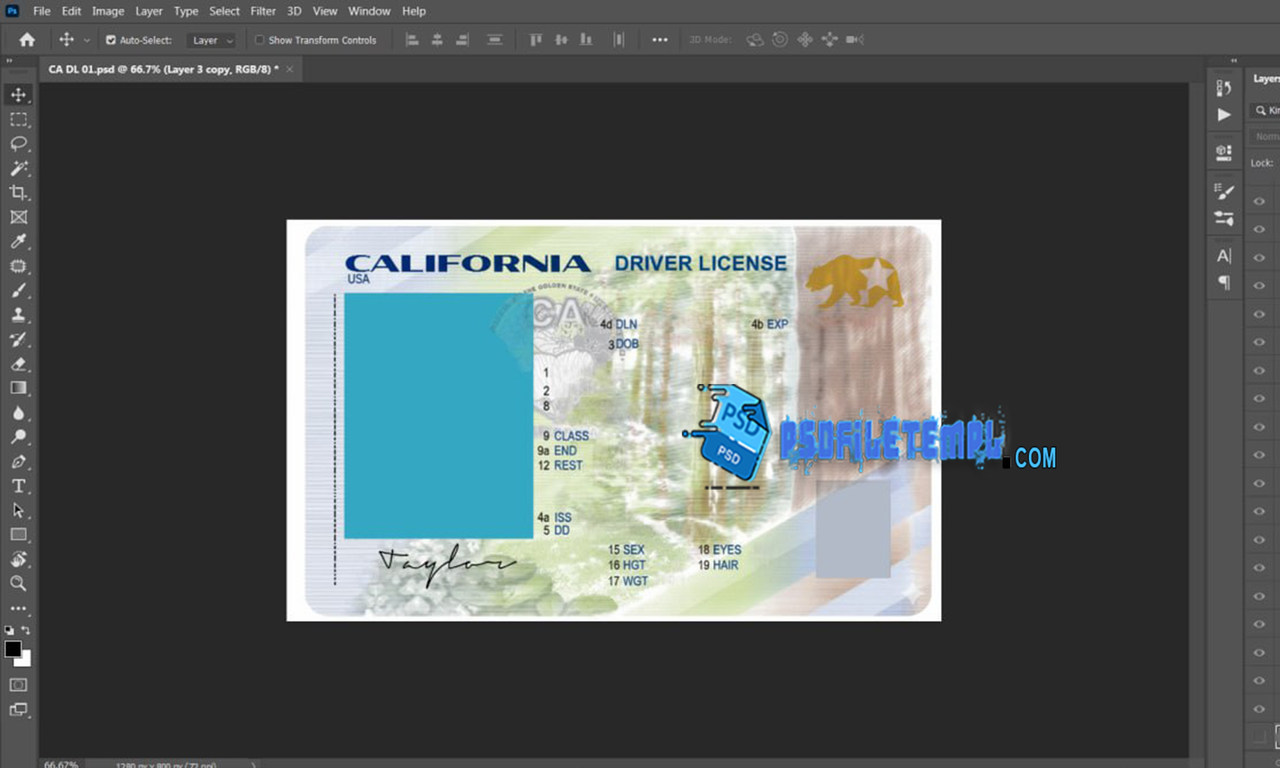Screen dimensions: 1280x768
Task: Select the Rectangle shape tool
Action: [x=18, y=535]
